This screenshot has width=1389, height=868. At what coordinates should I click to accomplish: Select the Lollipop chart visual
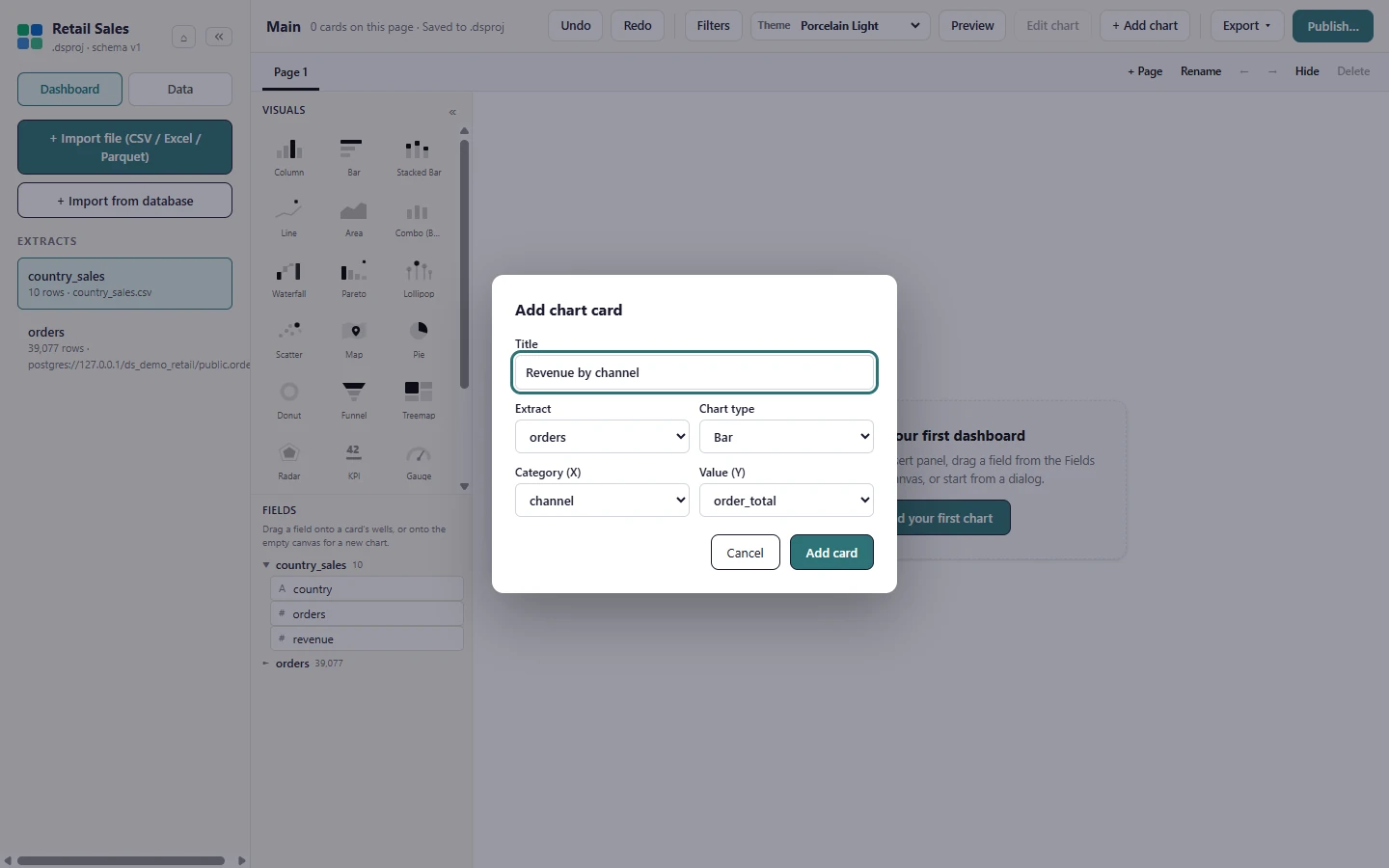tap(419, 279)
